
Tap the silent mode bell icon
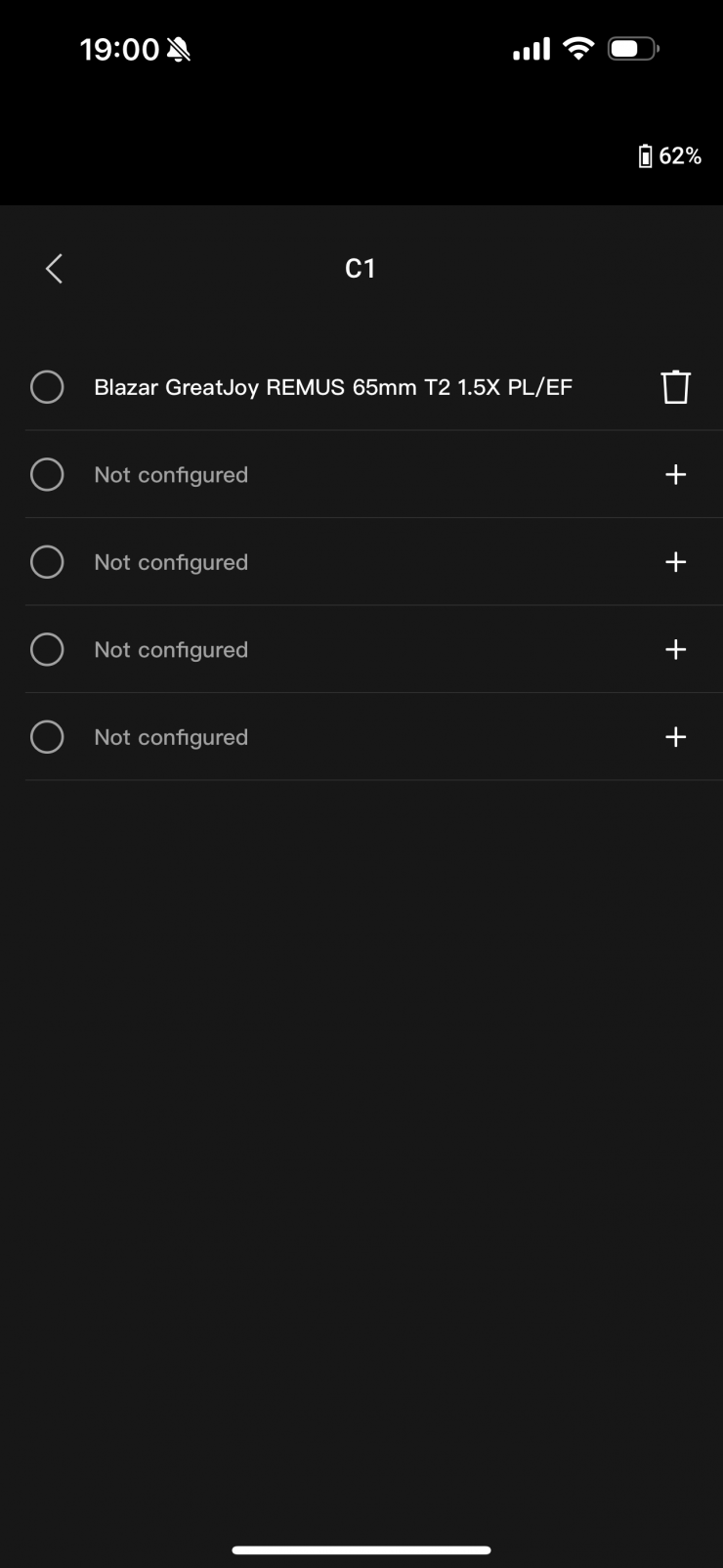tap(179, 49)
